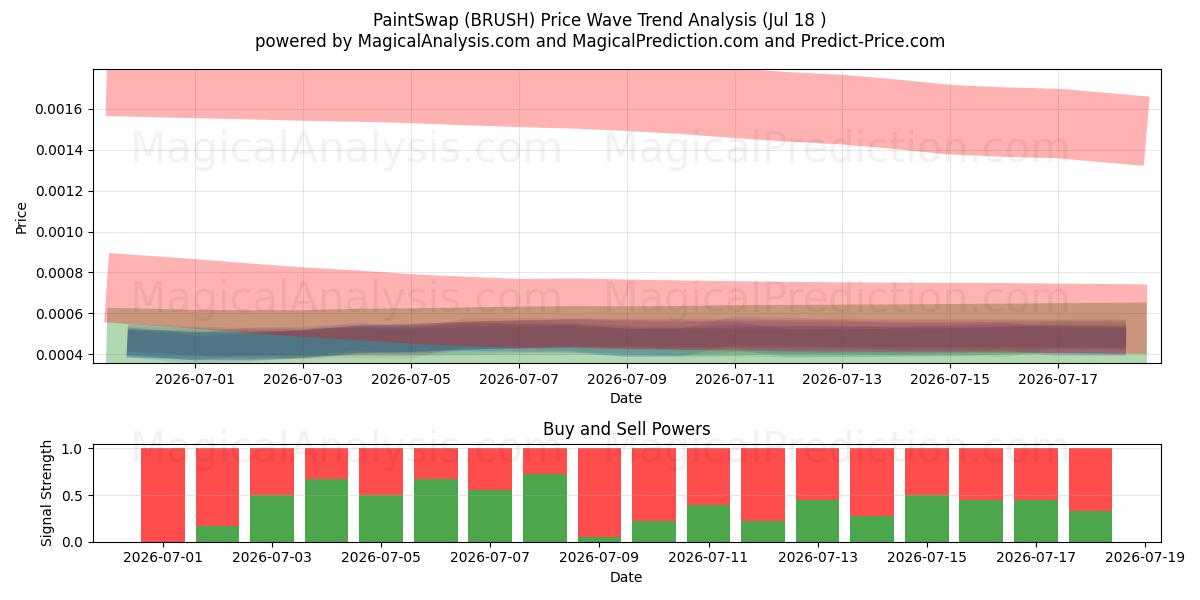Click the "Date" label under the Buy and Sell chart
This screenshot has height=600, width=1200.
click(x=626, y=577)
